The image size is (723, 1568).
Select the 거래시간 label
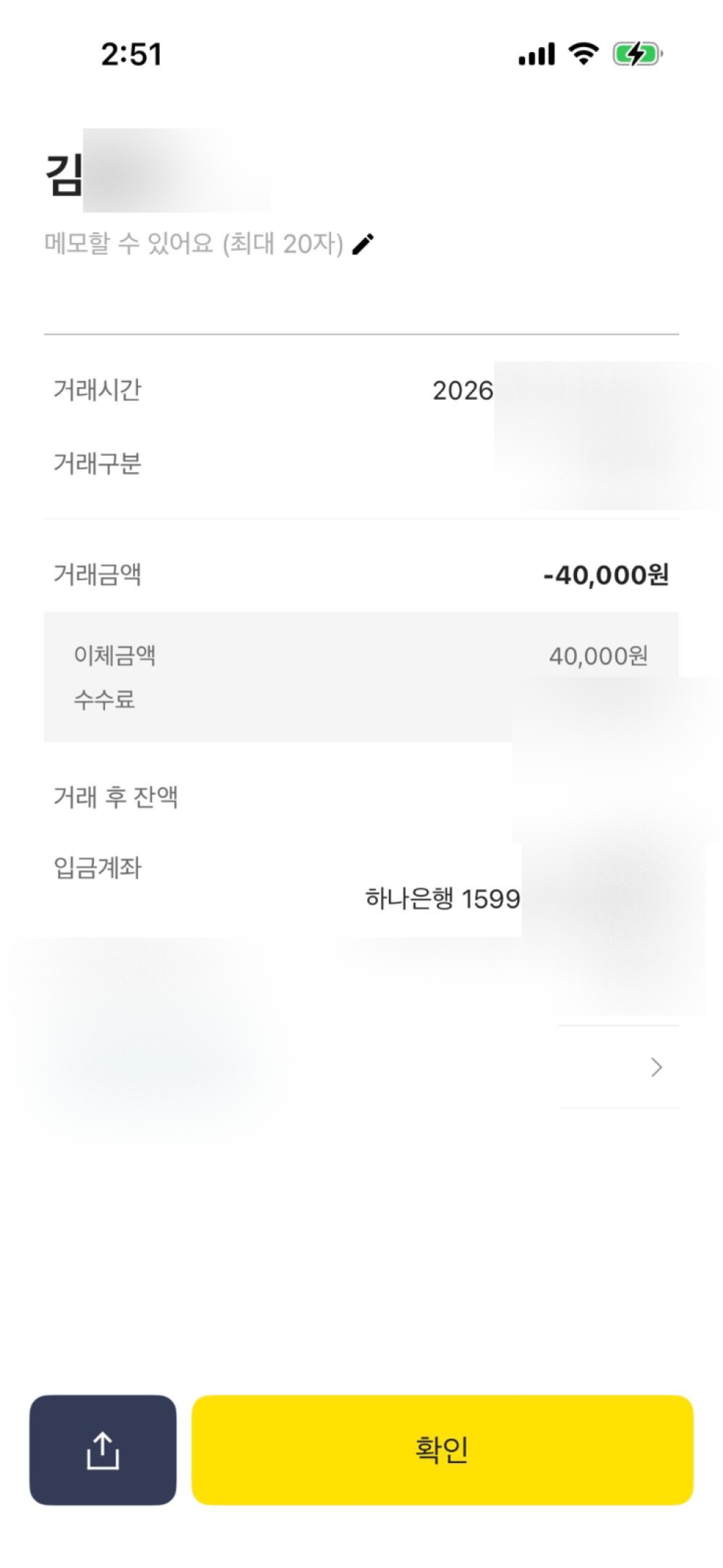pos(98,390)
